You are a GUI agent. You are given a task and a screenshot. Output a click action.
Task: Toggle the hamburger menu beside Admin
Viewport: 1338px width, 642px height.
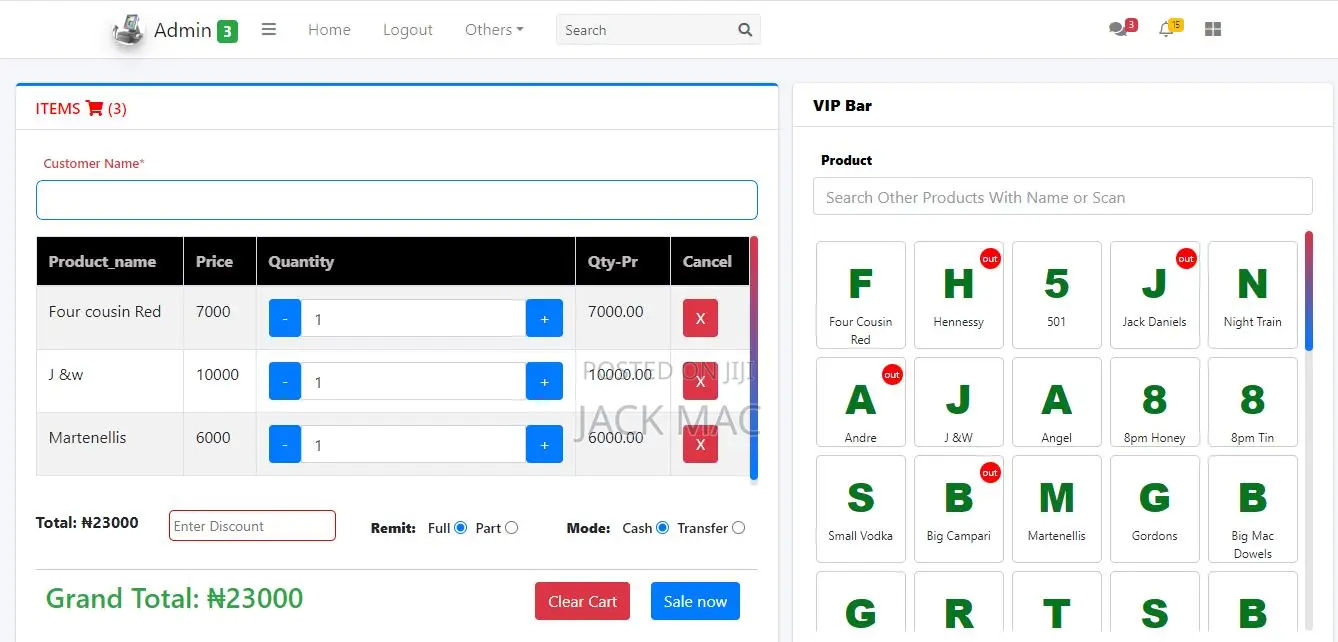click(268, 29)
